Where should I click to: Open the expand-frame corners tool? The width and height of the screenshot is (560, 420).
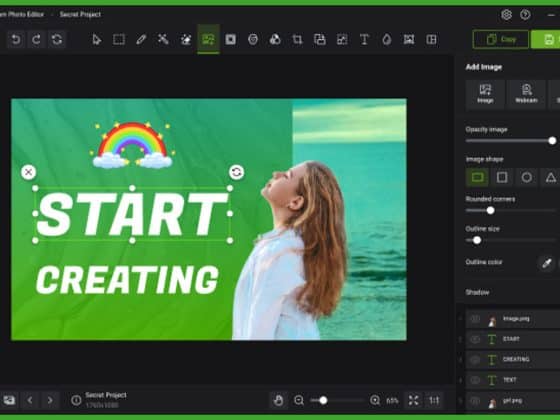click(x=409, y=39)
